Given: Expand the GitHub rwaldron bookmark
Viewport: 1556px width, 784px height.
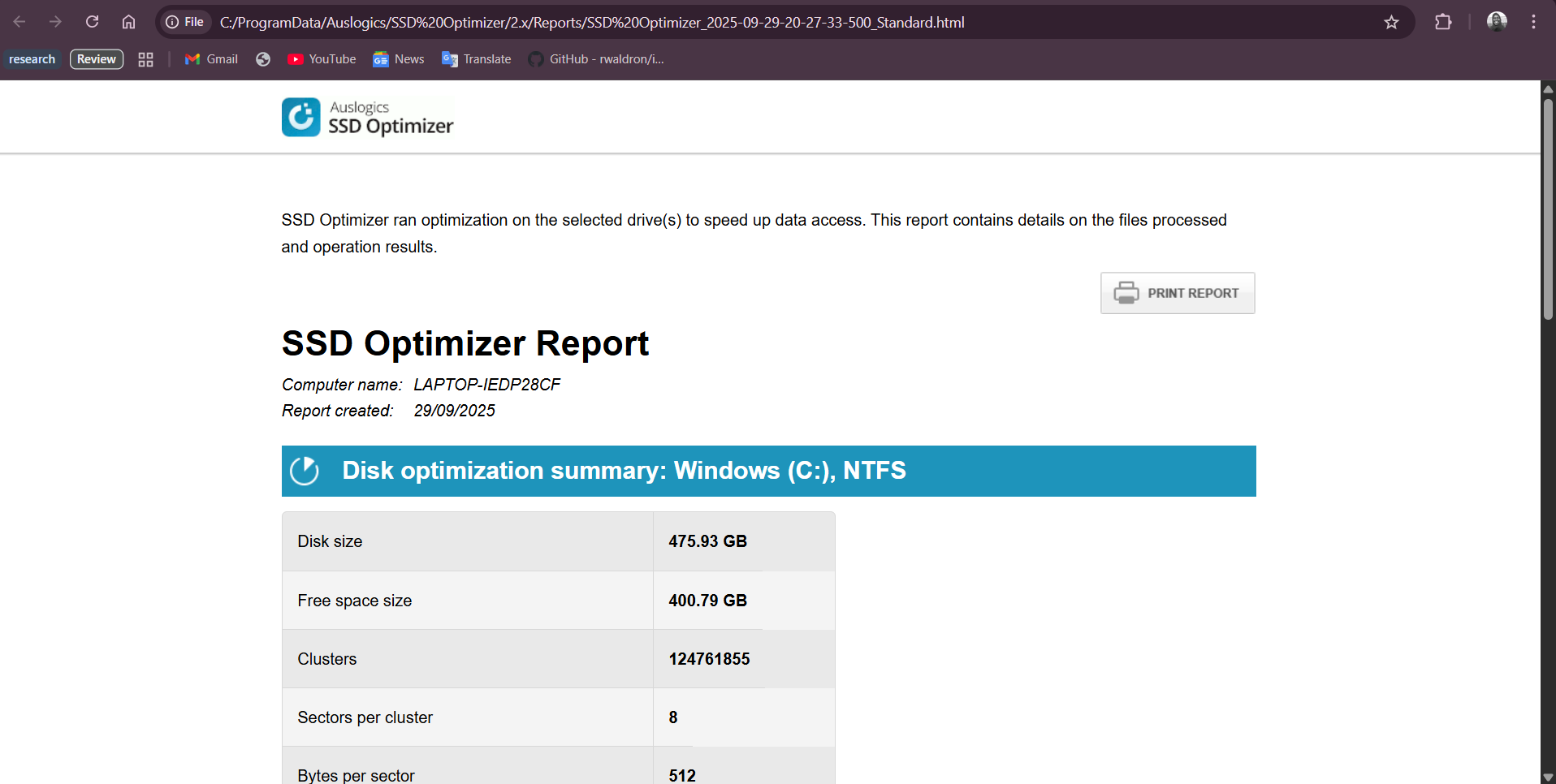Looking at the screenshot, I should (595, 58).
